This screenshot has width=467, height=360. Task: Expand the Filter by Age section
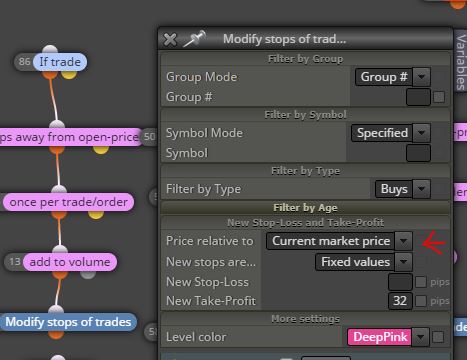pos(305,208)
